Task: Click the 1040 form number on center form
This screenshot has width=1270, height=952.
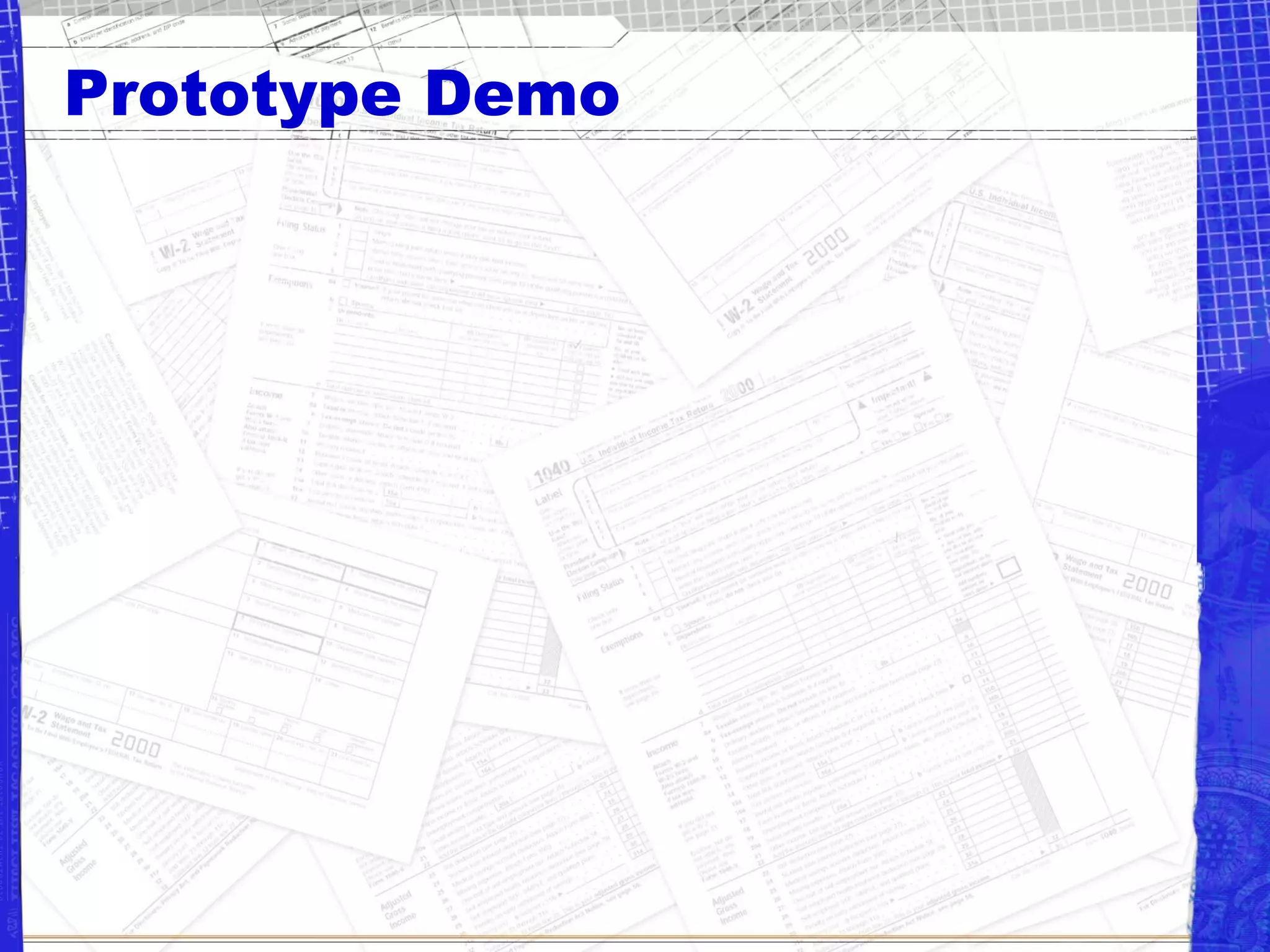Action: 552,472
